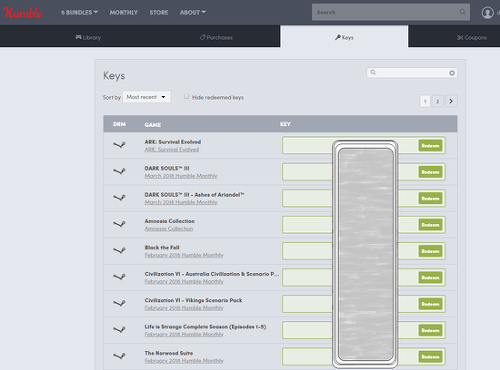The image size is (500, 370).
Task: Open the user account avatar icon
Action: point(488,13)
